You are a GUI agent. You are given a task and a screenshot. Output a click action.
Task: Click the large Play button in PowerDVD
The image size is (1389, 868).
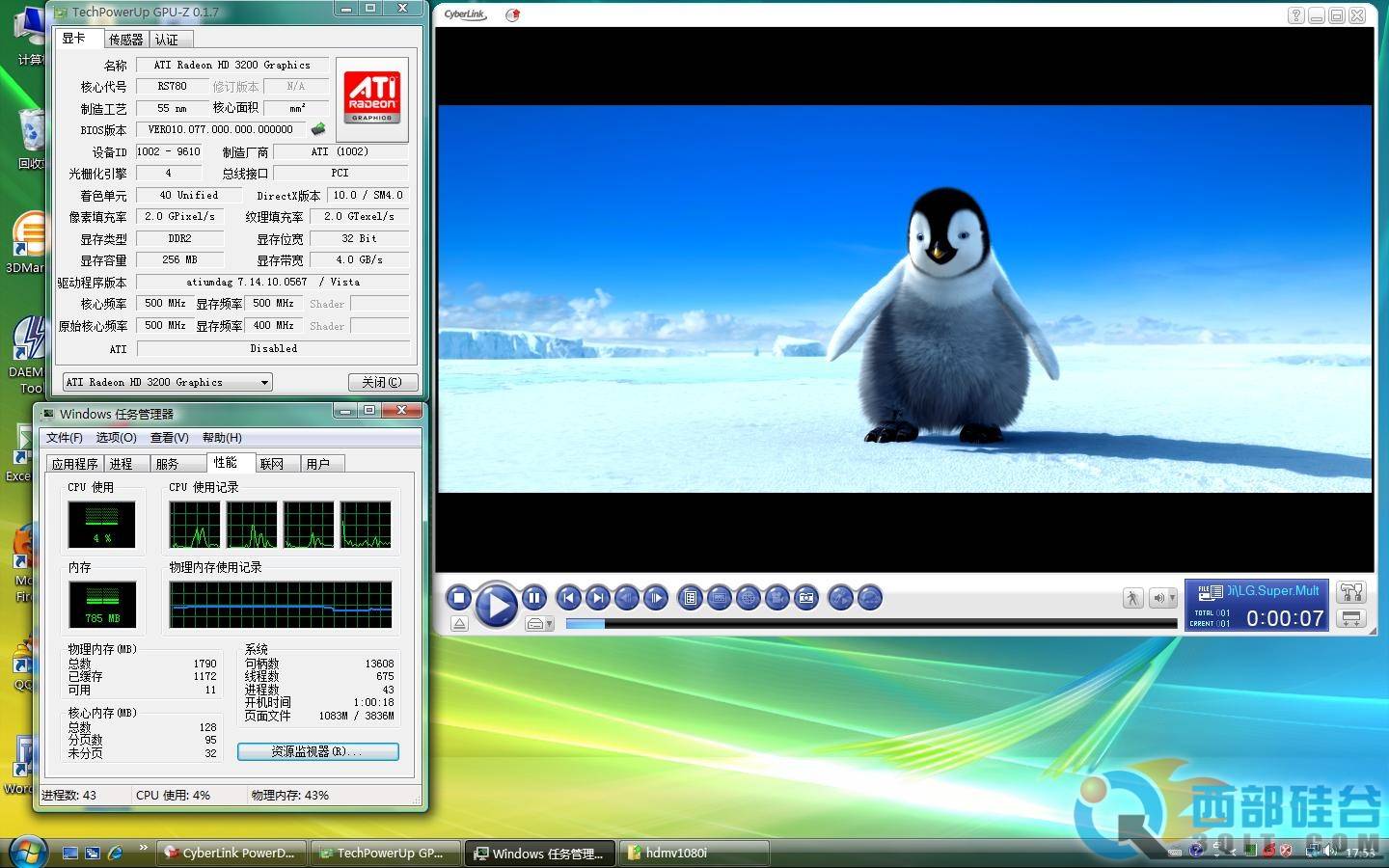[x=497, y=605]
